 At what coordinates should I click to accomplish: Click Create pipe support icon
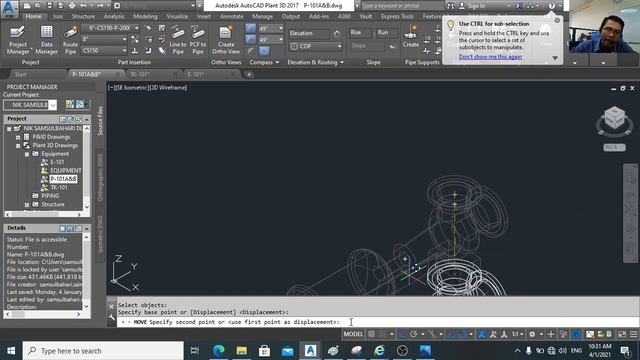click(411, 36)
